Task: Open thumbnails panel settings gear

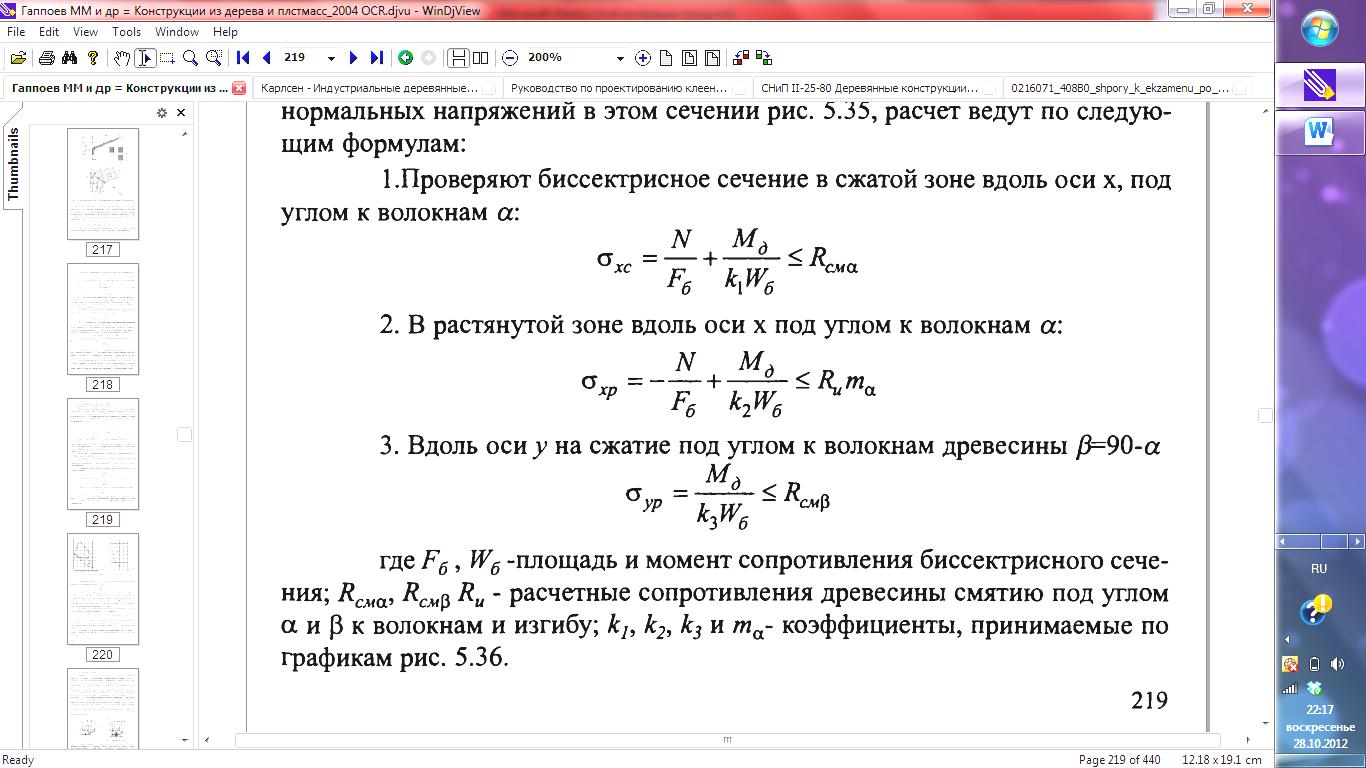Action: pyautogui.click(x=162, y=113)
